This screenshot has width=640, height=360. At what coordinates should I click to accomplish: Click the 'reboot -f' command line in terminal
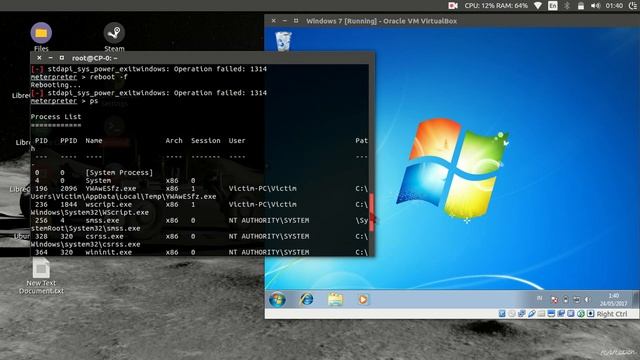79,77
